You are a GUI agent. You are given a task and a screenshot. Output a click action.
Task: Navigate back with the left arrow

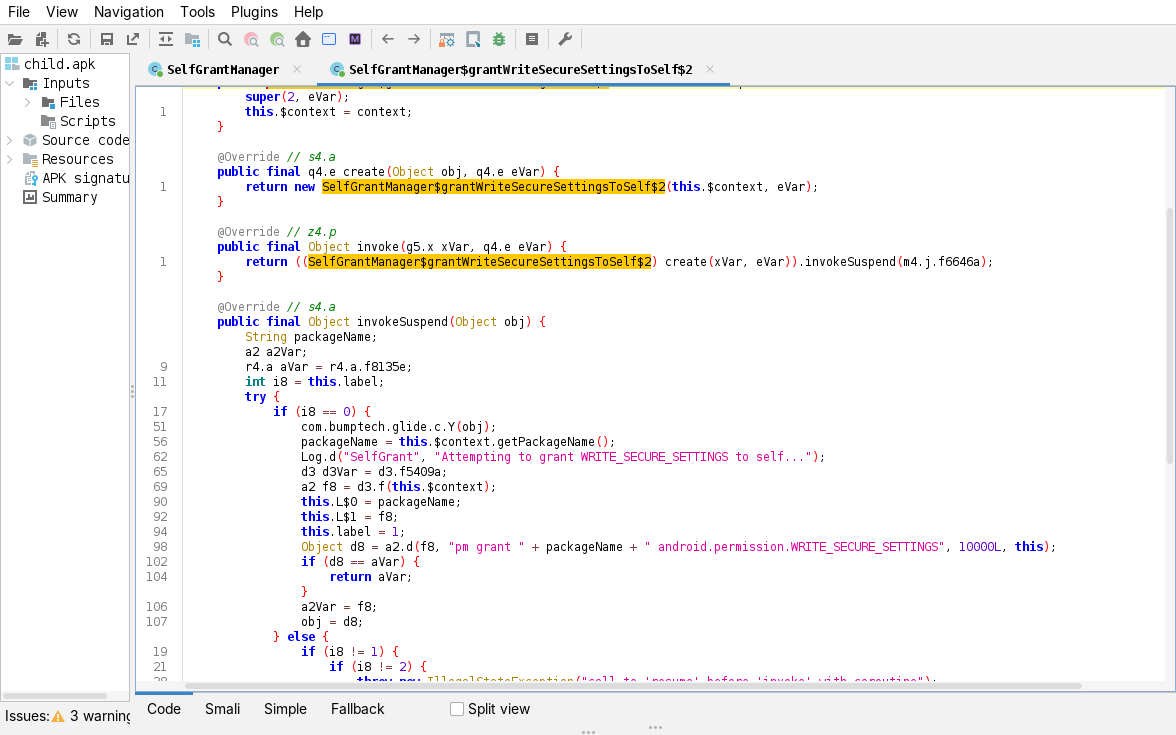point(388,40)
